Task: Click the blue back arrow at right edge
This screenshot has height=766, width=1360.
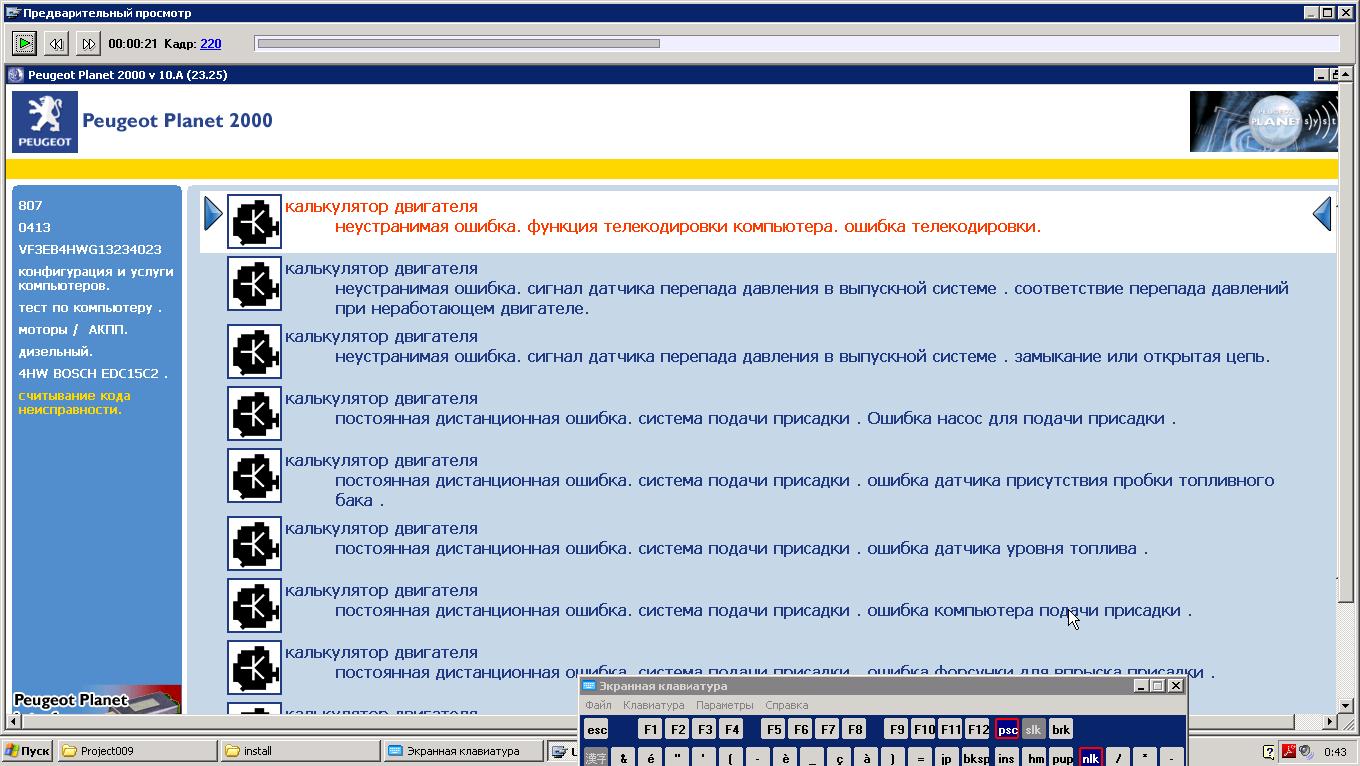Action: (x=1322, y=213)
